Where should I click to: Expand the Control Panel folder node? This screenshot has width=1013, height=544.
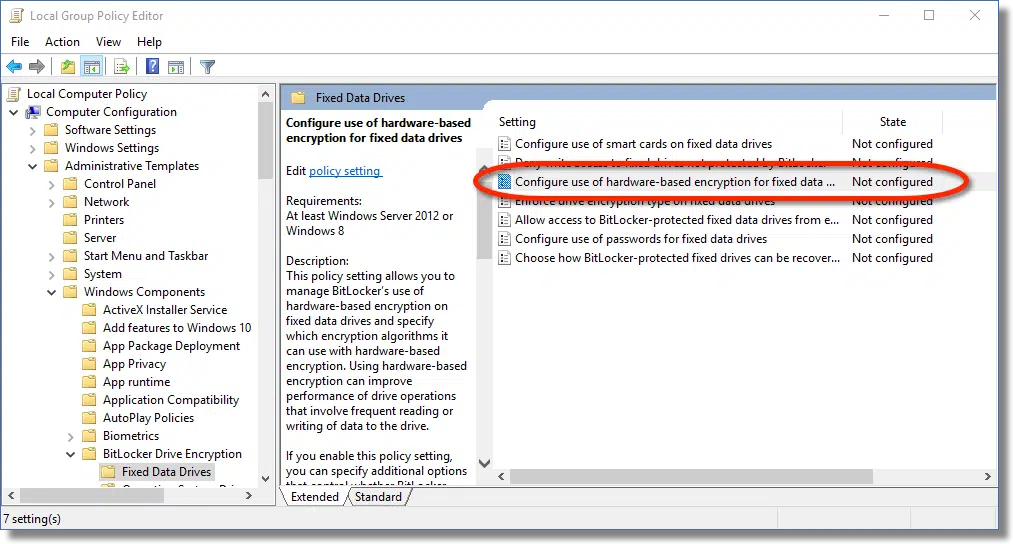[x=51, y=184]
